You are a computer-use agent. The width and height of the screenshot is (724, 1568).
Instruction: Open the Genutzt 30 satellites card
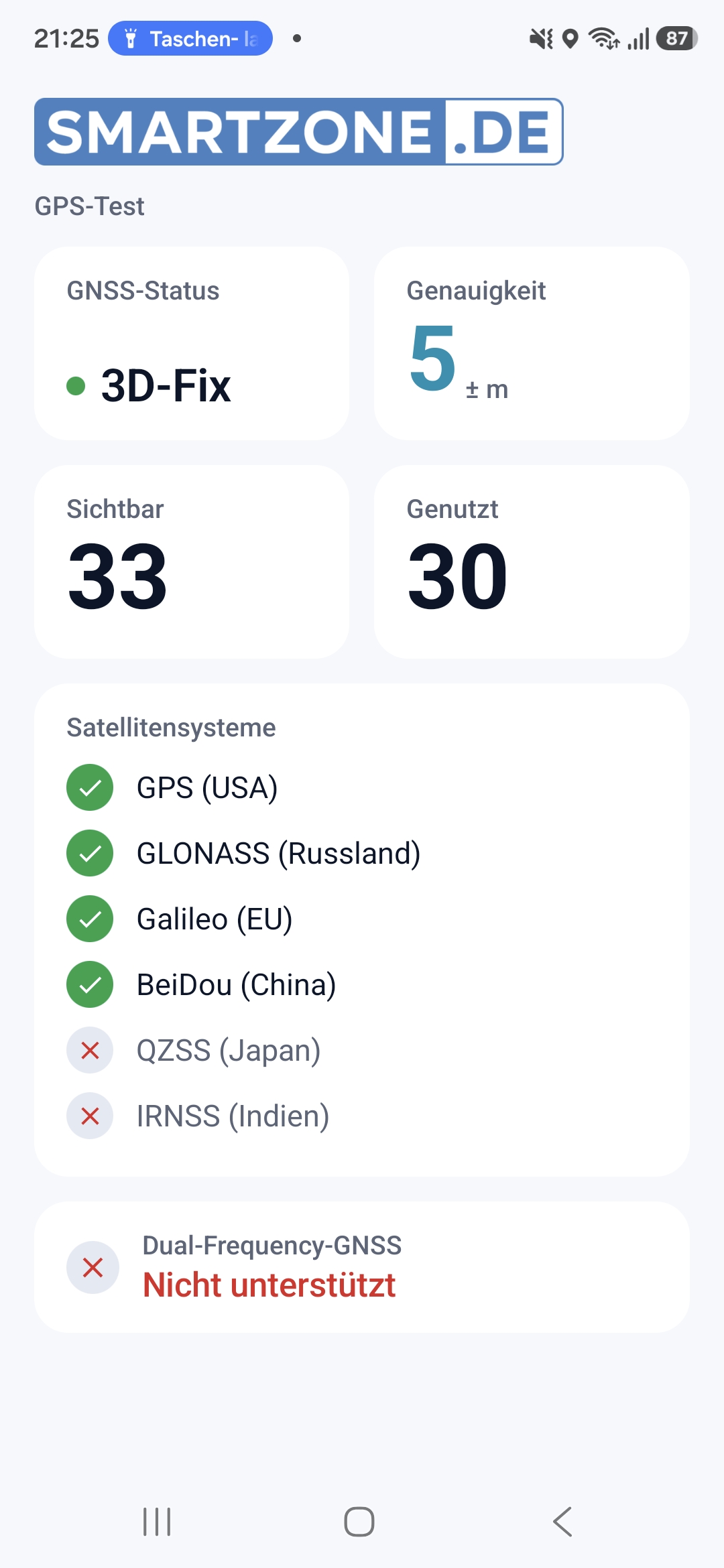click(x=532, y=562)
